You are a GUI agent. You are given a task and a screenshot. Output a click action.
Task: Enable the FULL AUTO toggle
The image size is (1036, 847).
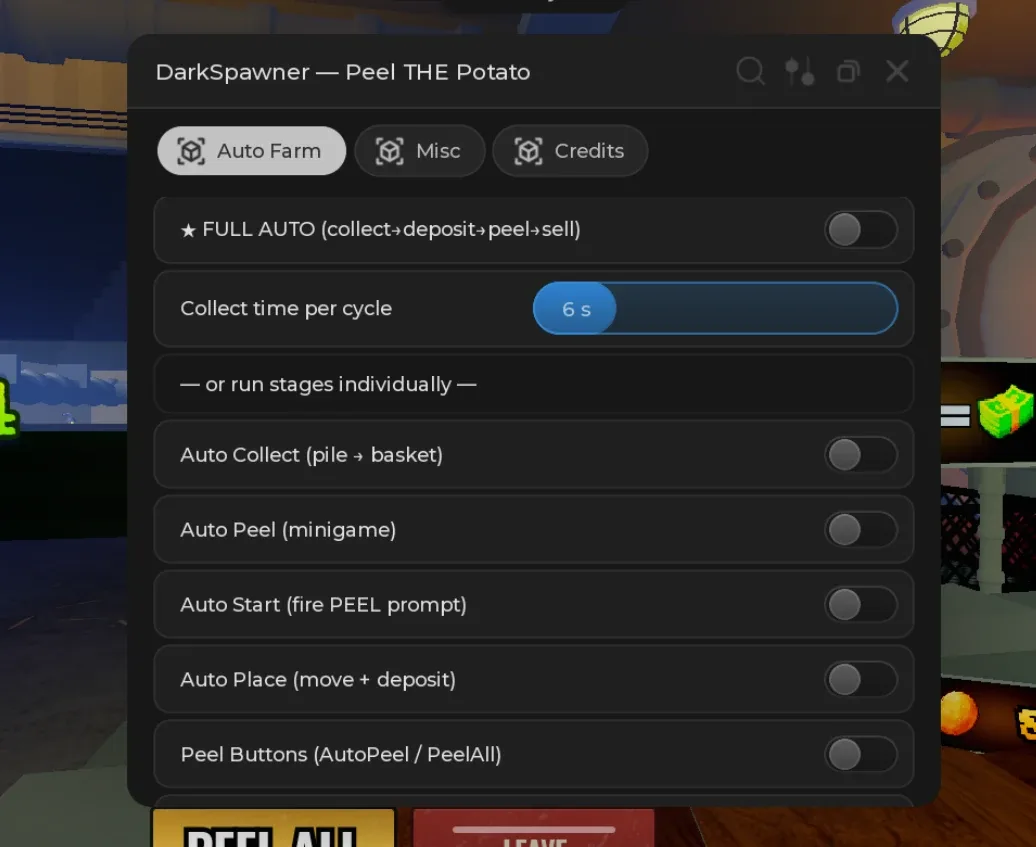tap(861, 230)
